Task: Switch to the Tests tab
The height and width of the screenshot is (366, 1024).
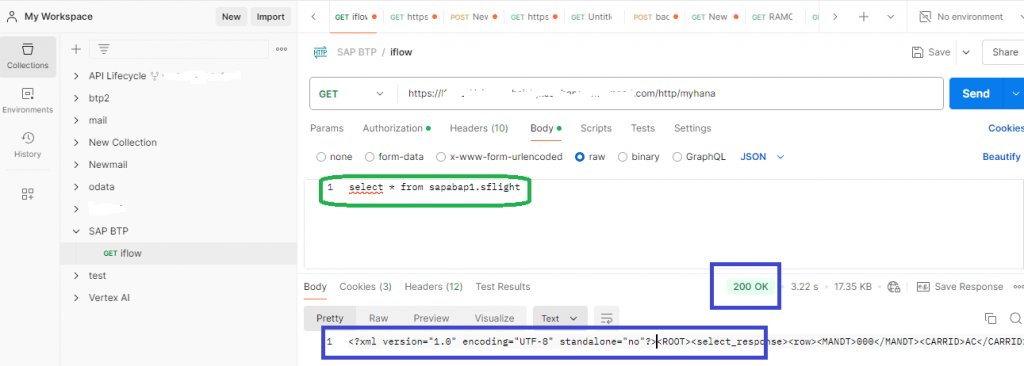Action: pos(643,128)
